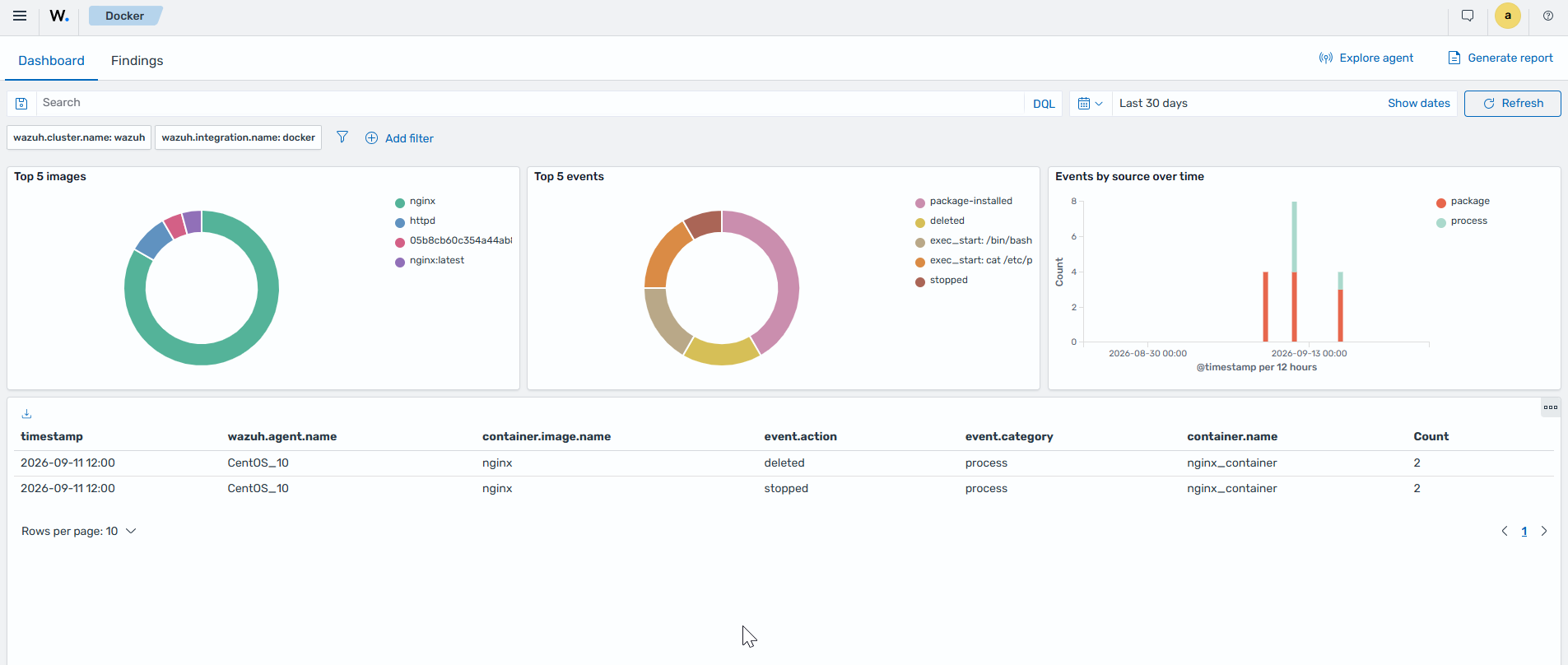Click the Last 30 days range
The image size is (1568, 665).
click(1153, 103)
